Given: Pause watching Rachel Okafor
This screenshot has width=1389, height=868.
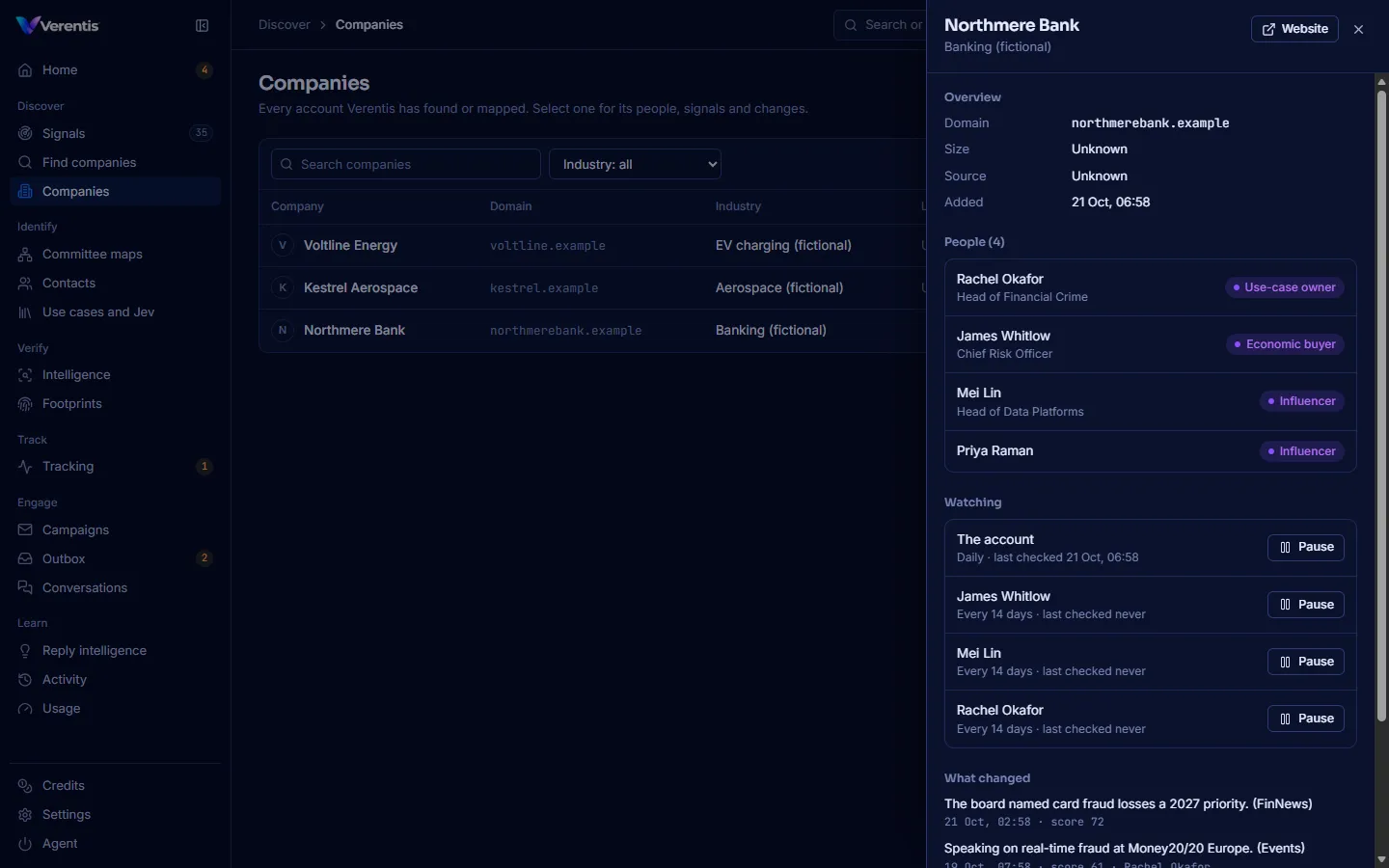Looking at the screenshot, I should coord(1306,719).
